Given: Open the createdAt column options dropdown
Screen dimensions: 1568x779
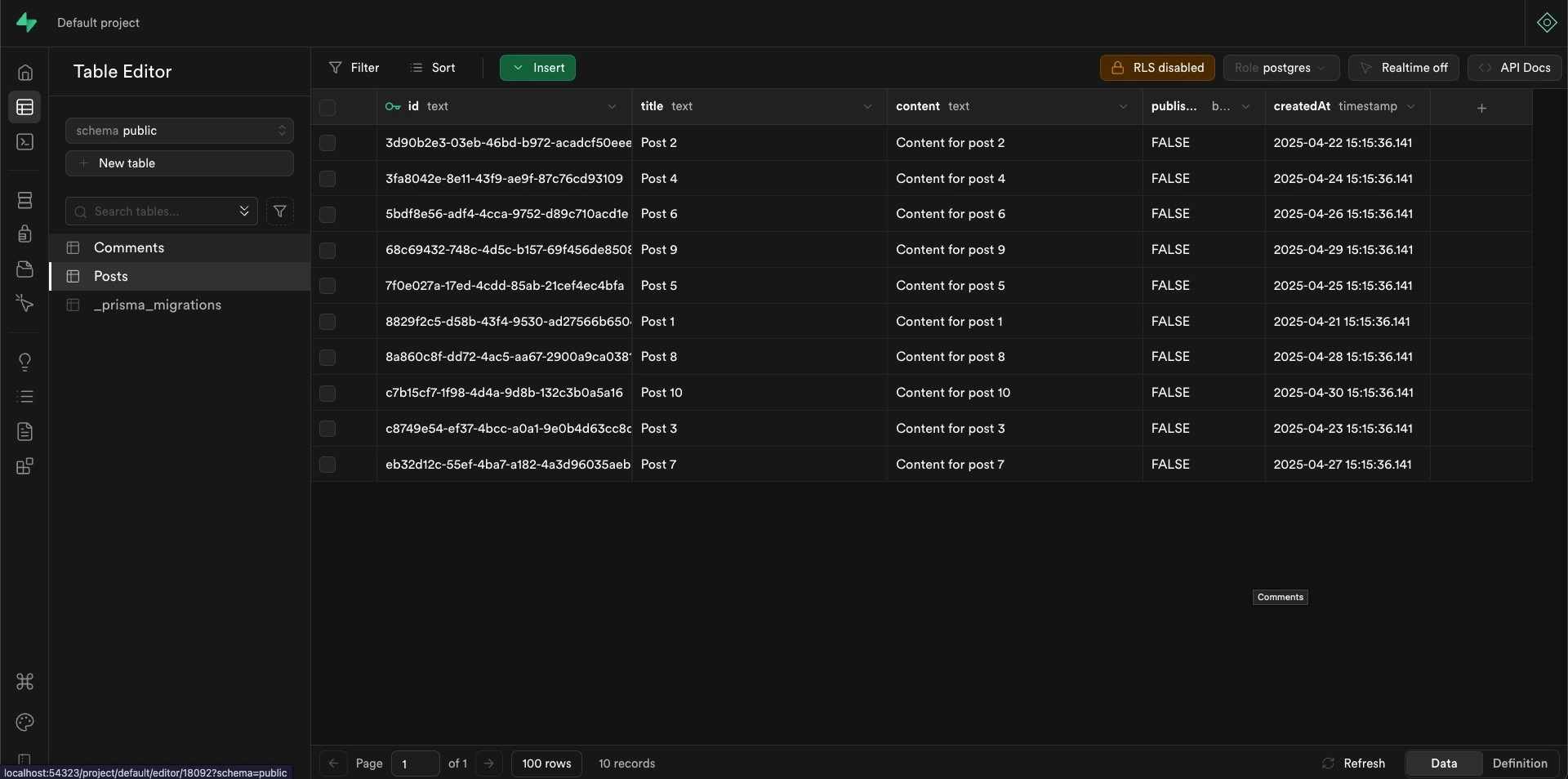Looking at the screenshot, I should coord(1410,107).
